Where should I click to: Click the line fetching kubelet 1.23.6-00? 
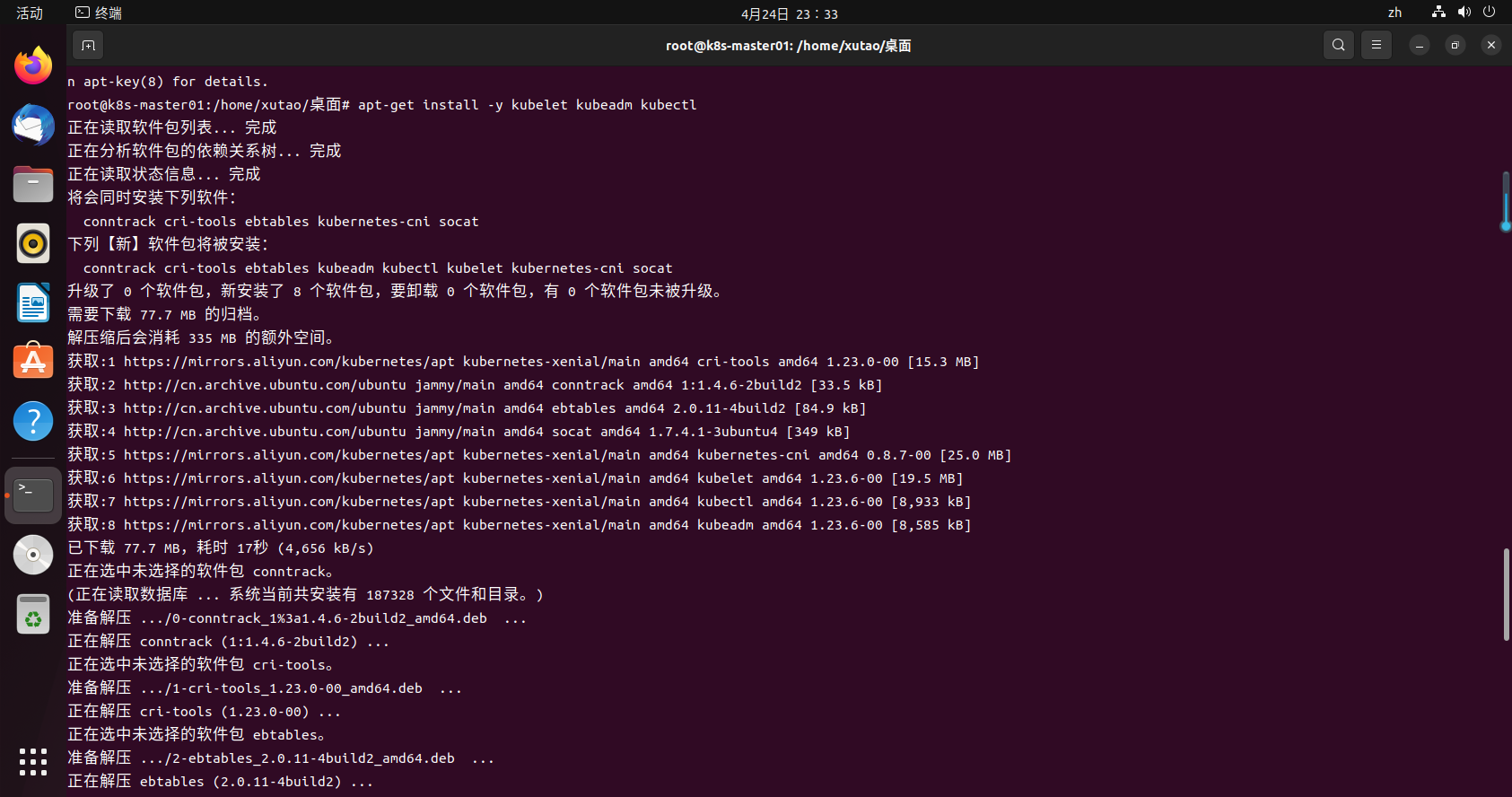(x=515, y=478)
